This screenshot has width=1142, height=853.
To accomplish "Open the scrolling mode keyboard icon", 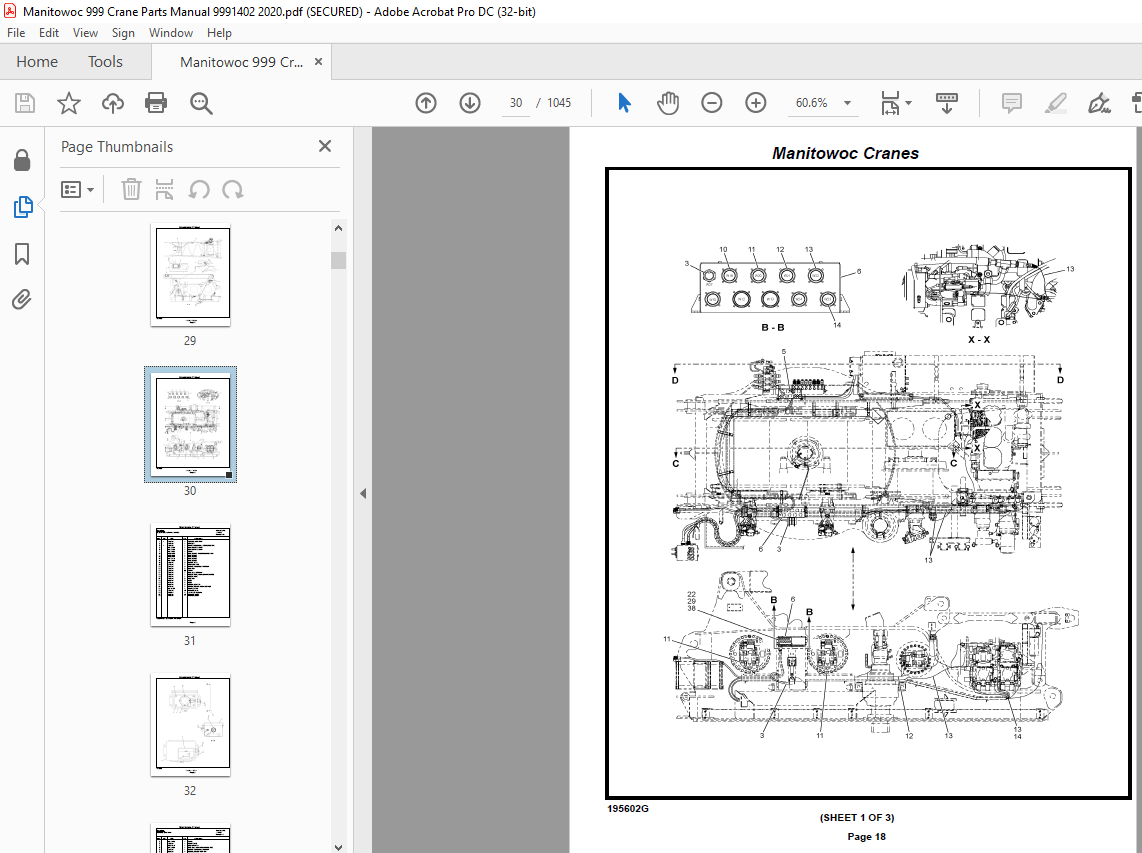I will click(946, 103).
